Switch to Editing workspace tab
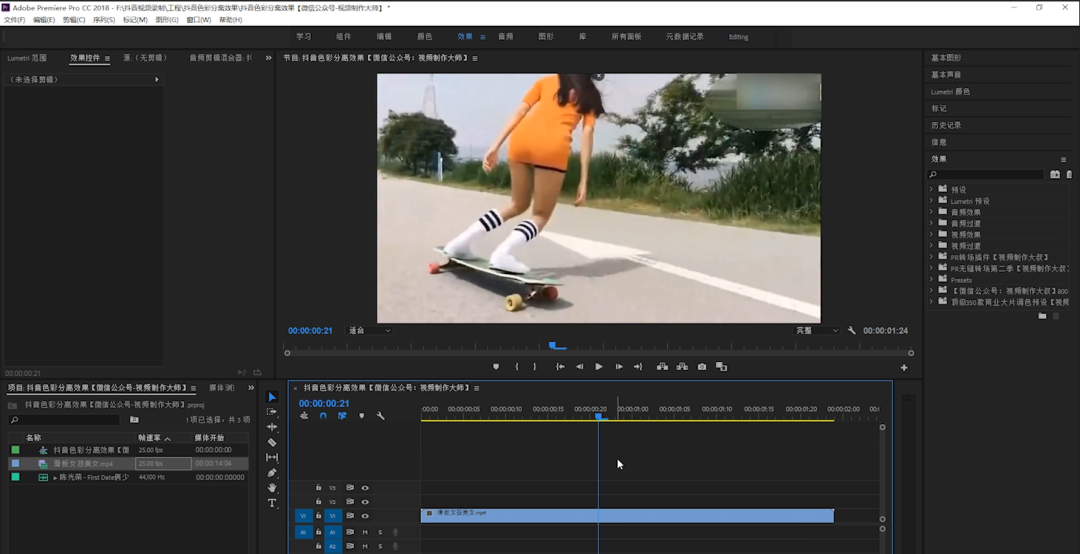Image resolution: width=1080 pixels, height=554 pixels. click(738, 37)
